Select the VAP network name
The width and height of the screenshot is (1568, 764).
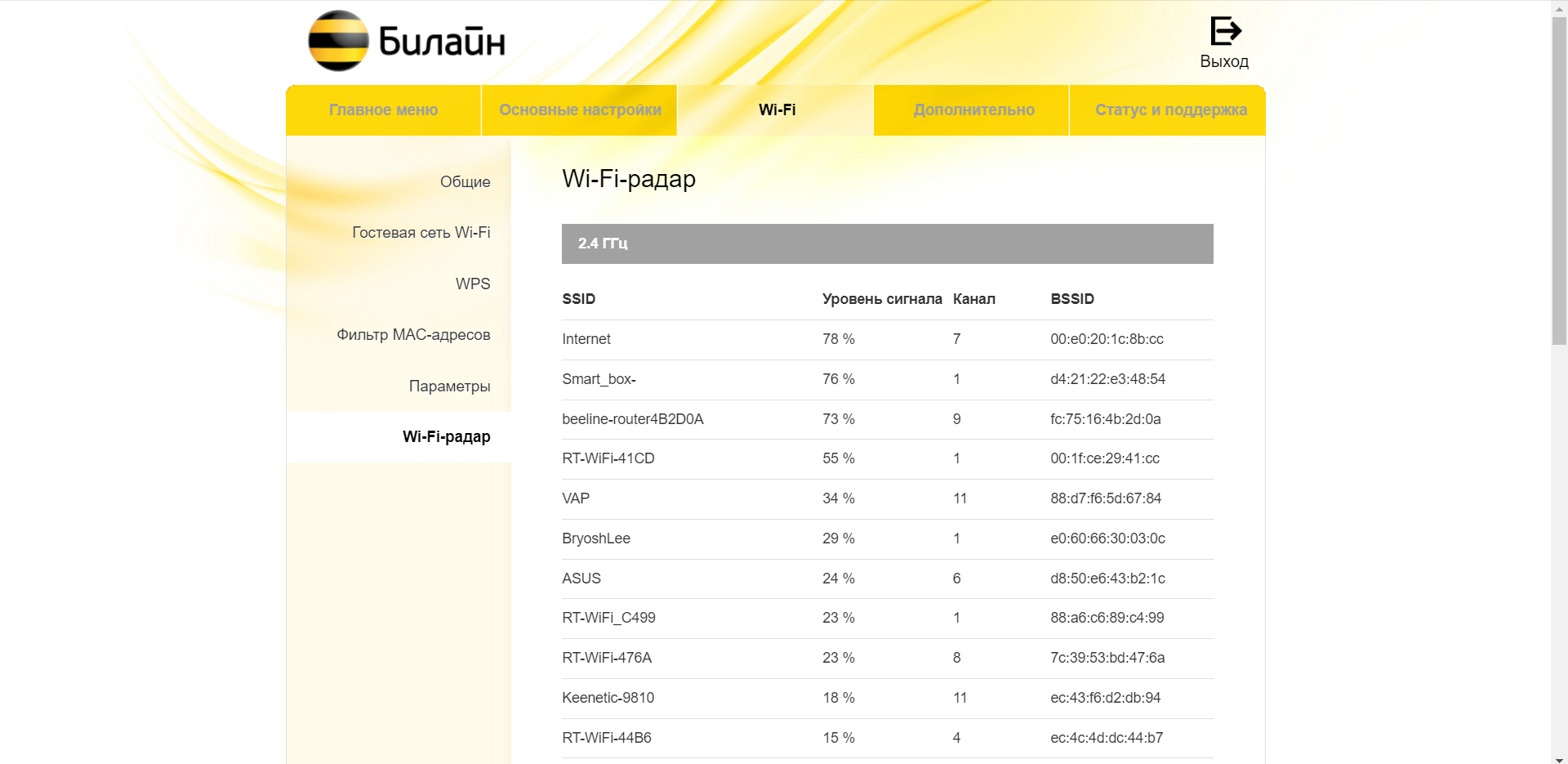point(575,498)
